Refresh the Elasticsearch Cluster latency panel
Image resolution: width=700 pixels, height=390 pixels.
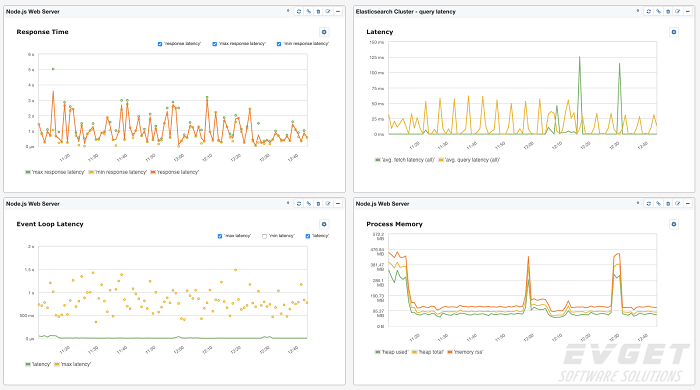[649, 12]
